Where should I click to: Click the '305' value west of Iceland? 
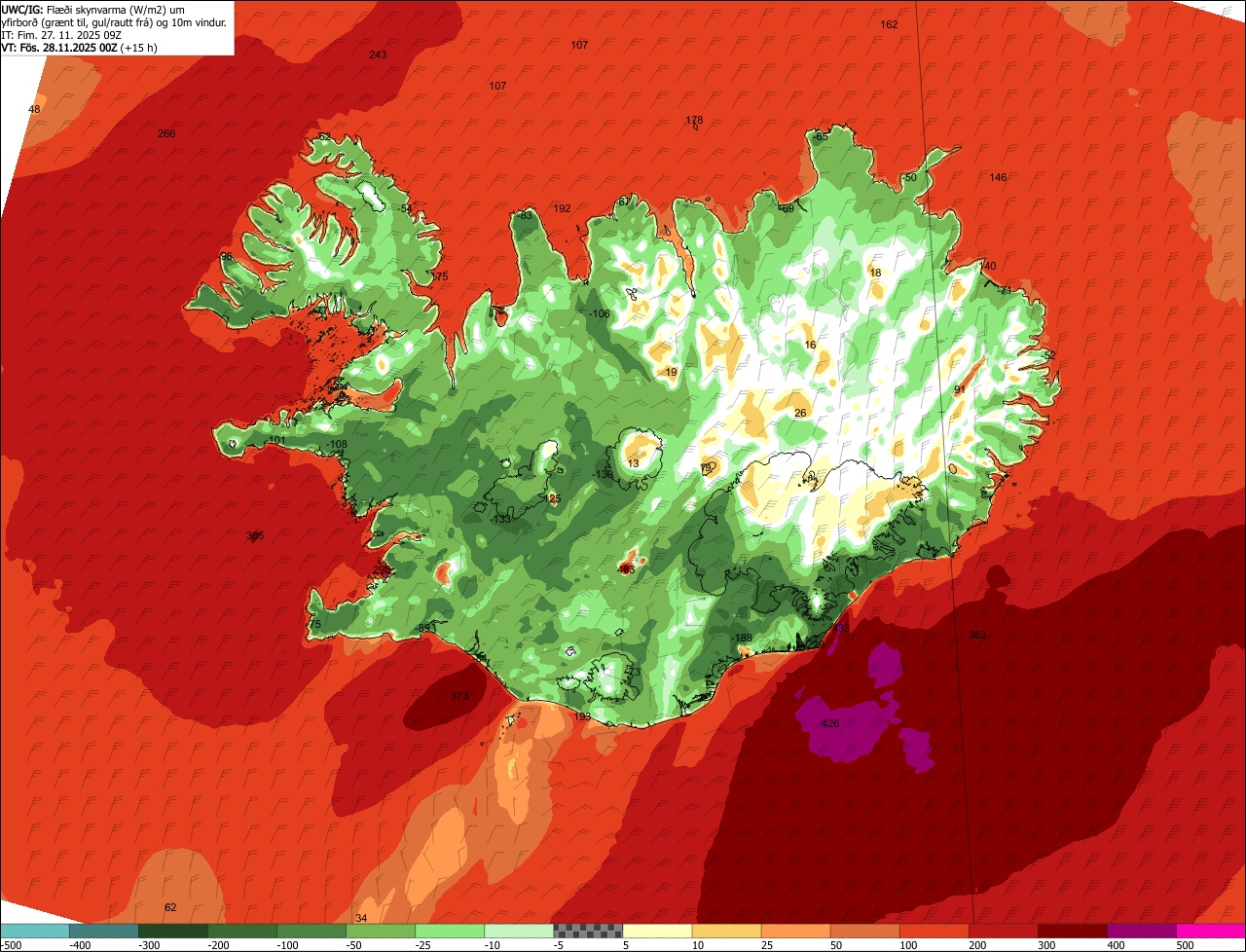point(255,535)
